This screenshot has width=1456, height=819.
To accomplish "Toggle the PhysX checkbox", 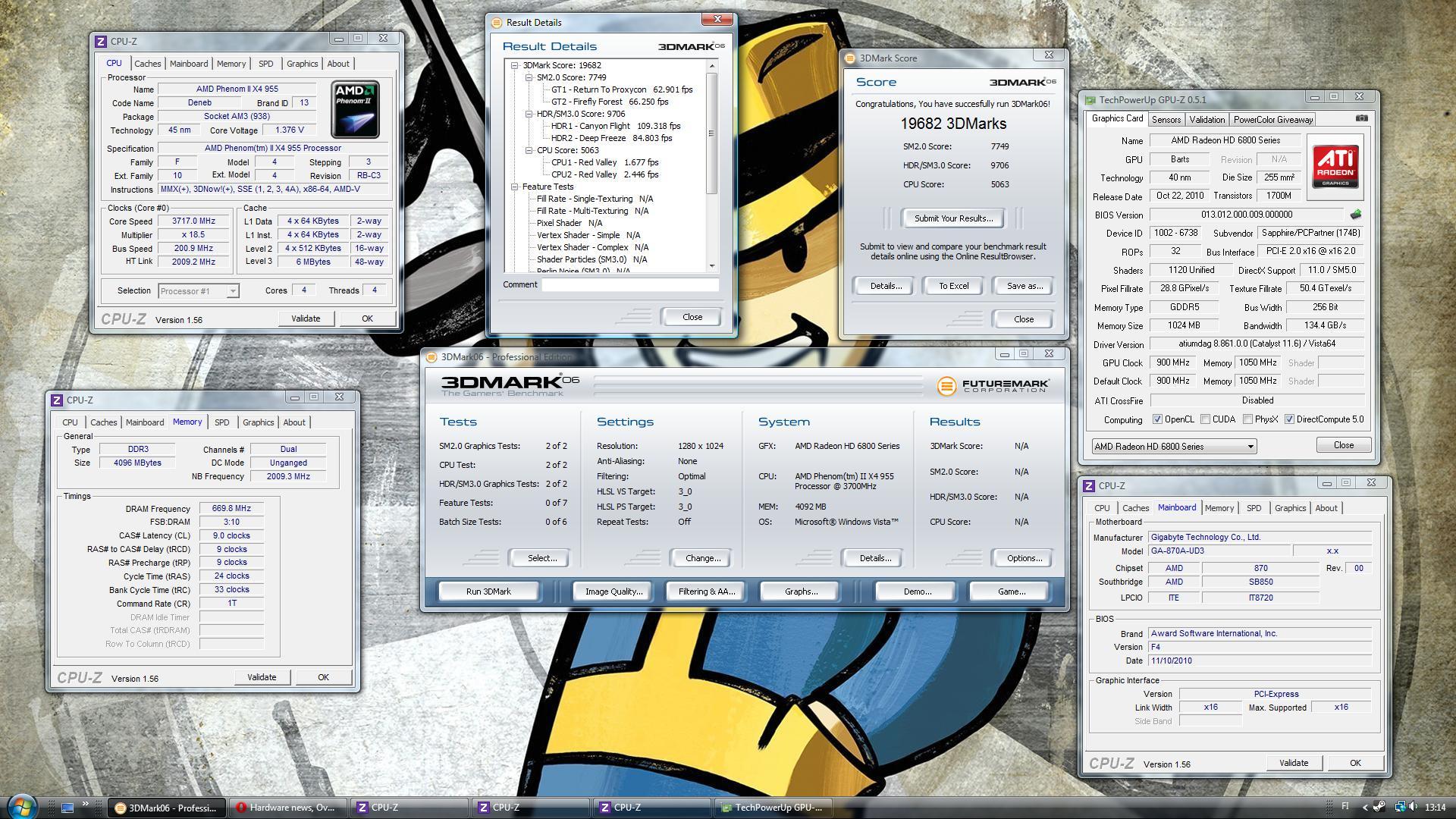I will (x=1247, y=419).
